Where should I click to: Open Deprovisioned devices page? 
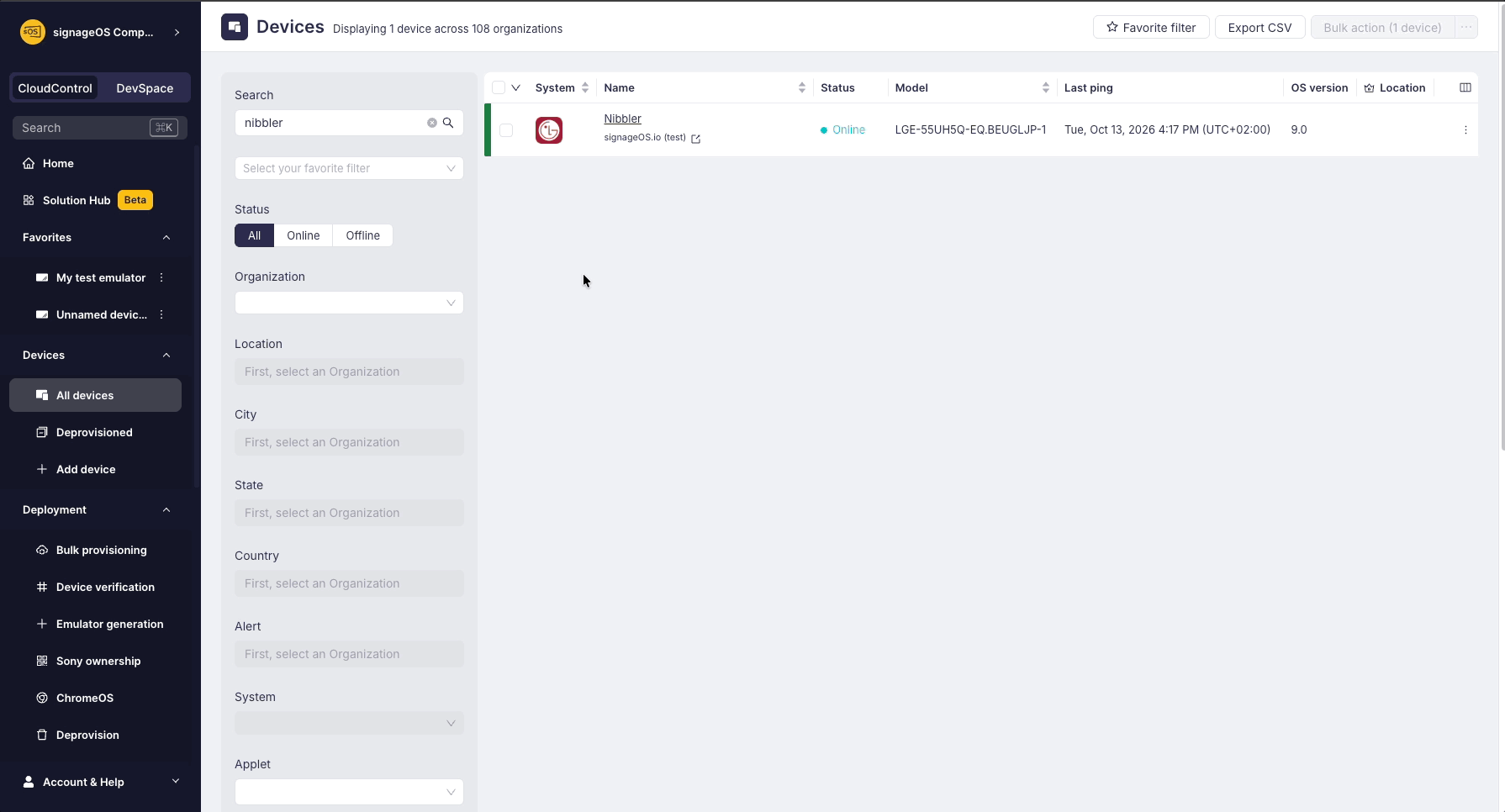point(94,432)
